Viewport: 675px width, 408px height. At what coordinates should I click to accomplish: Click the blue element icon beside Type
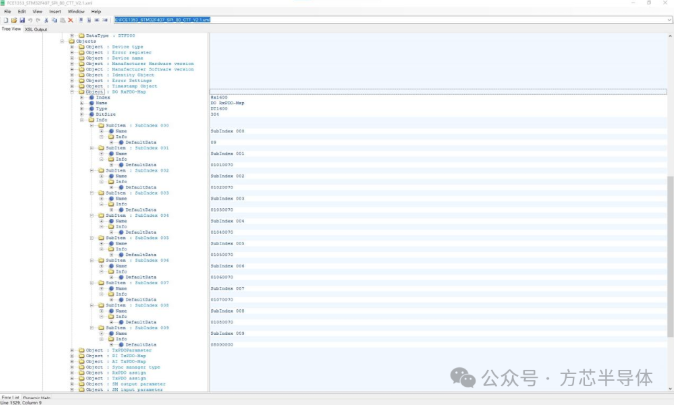91,109
